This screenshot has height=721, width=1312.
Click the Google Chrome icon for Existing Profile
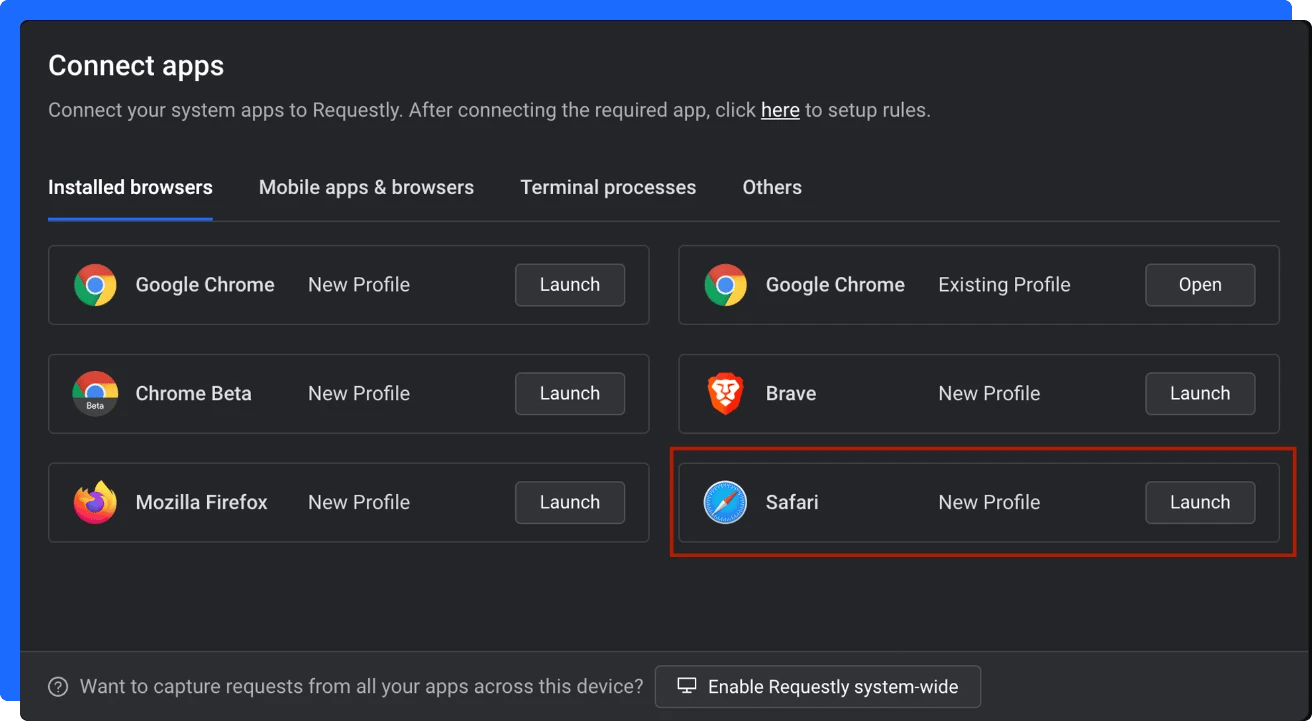[x=725, y=285]
